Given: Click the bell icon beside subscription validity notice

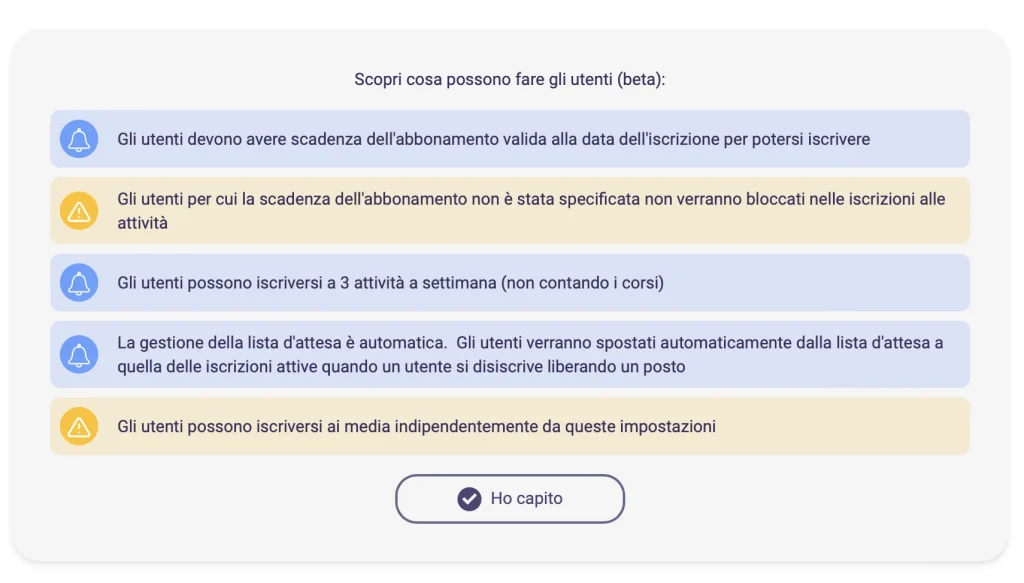Looking at the screenshot, I should pos(79,139).
